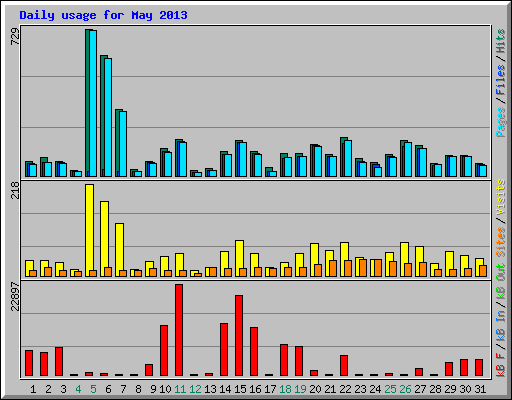Click day 1 on the x-axis
512x400 pixels.
pos(33,389)
